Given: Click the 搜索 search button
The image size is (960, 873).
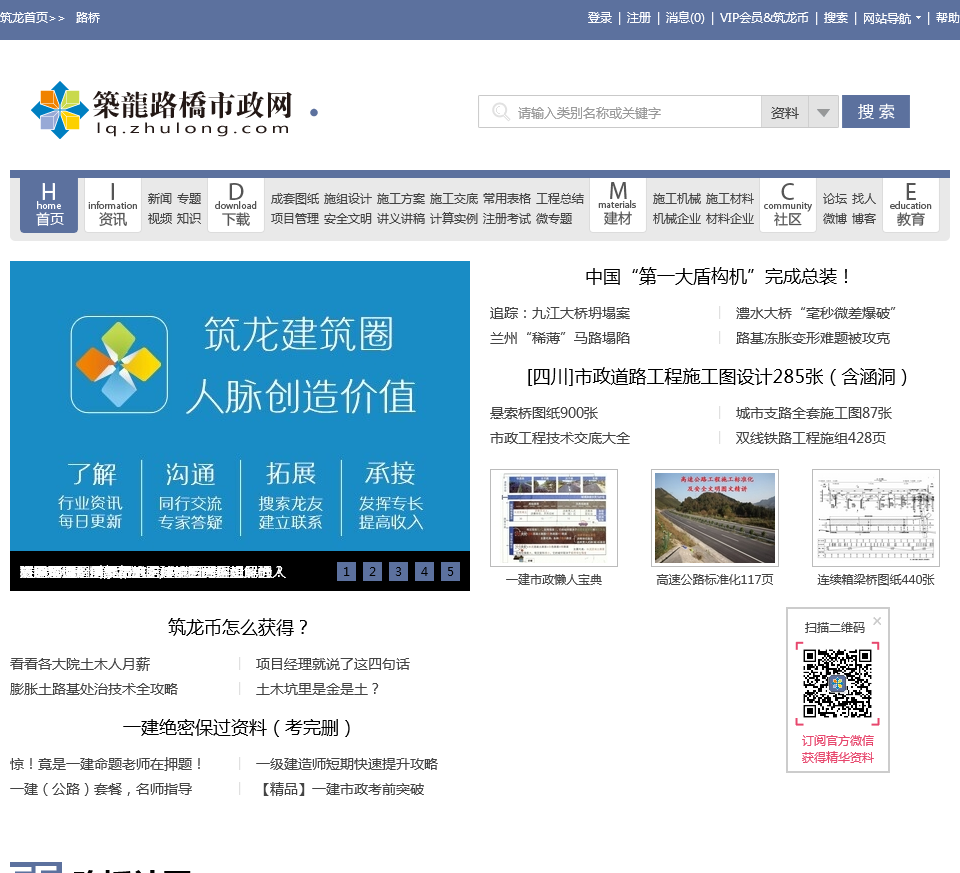Looking at the screenshot, I should 876,111.
